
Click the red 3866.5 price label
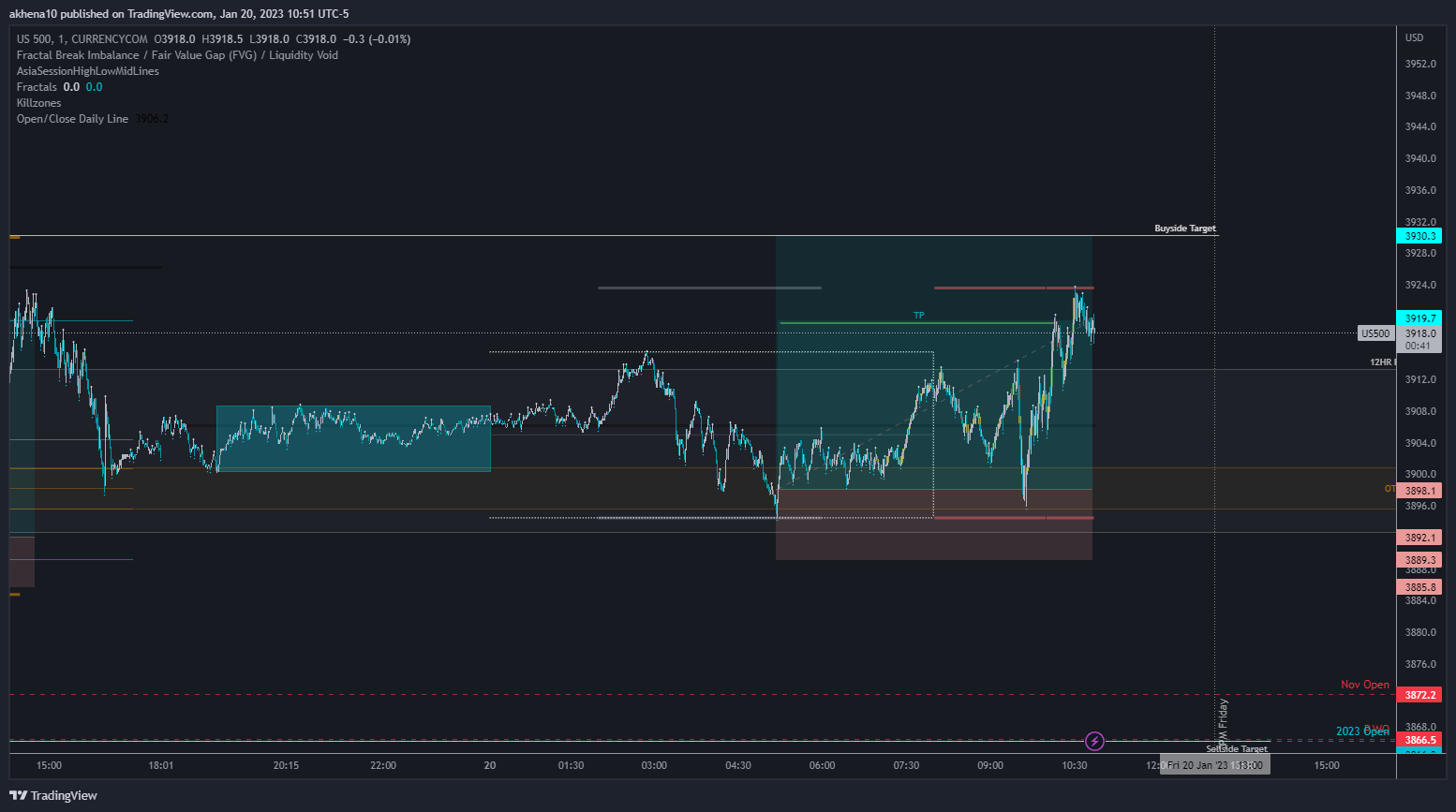[x=1419, y=740]
